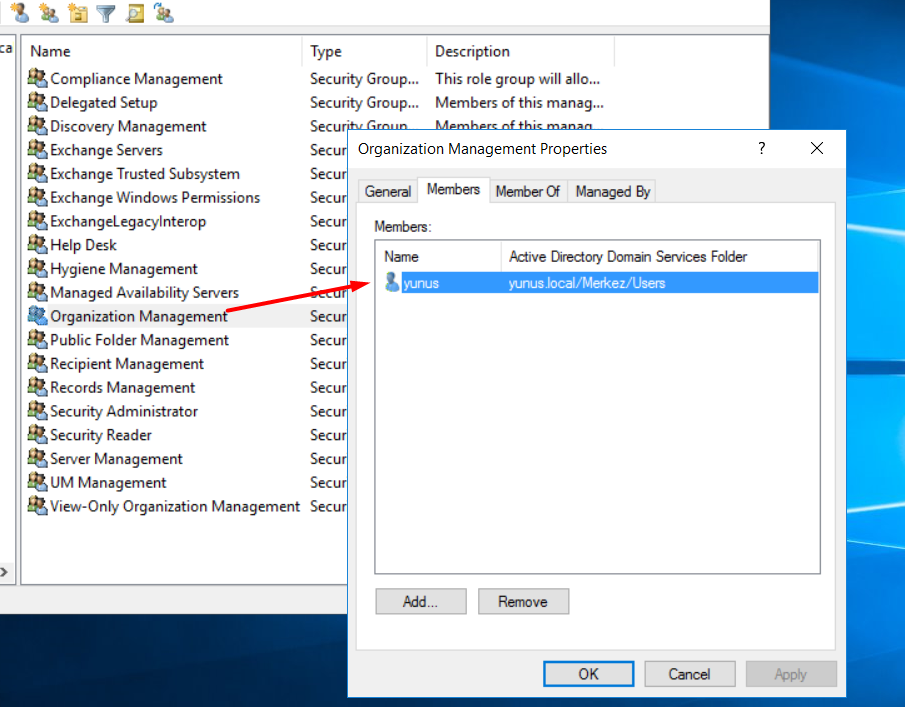Click the help question mark button

(762, 148)
